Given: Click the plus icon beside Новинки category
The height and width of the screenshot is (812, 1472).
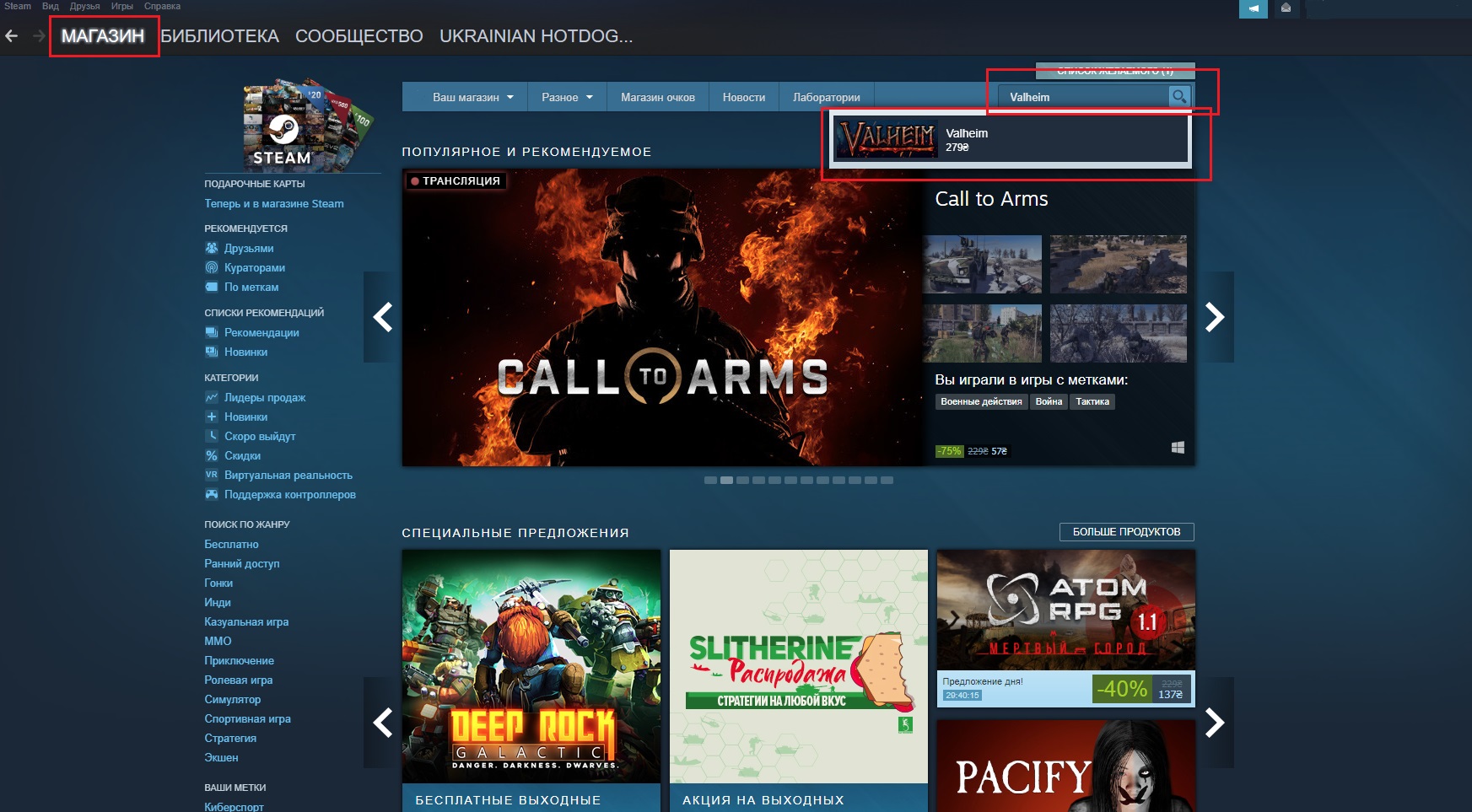Looking at the screenshot, I should coord(212,417).
